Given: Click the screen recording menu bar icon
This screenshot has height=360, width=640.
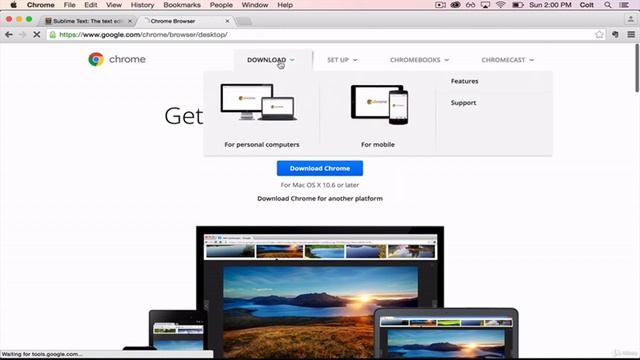Looking at the screenshot, I should 440,5.
